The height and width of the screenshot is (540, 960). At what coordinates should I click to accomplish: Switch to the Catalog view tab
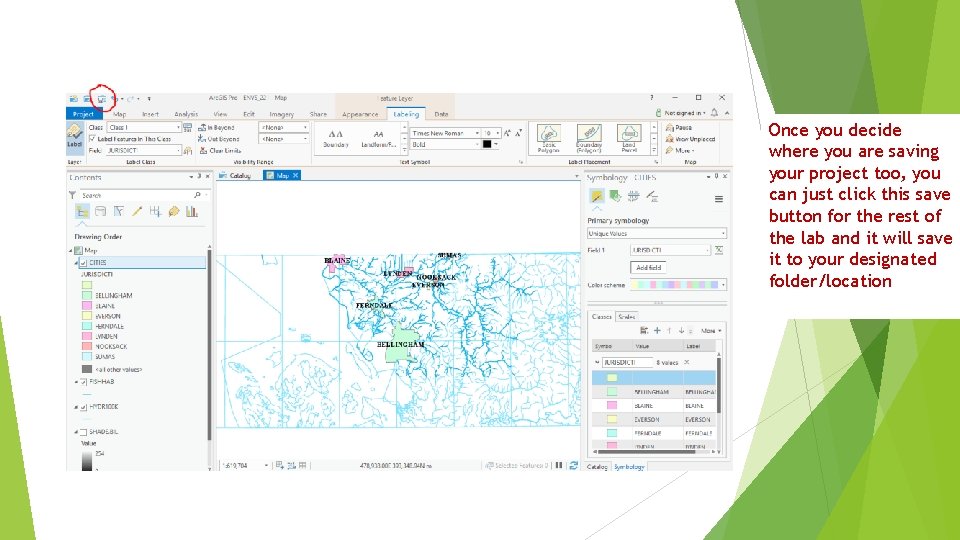(236, 176)
